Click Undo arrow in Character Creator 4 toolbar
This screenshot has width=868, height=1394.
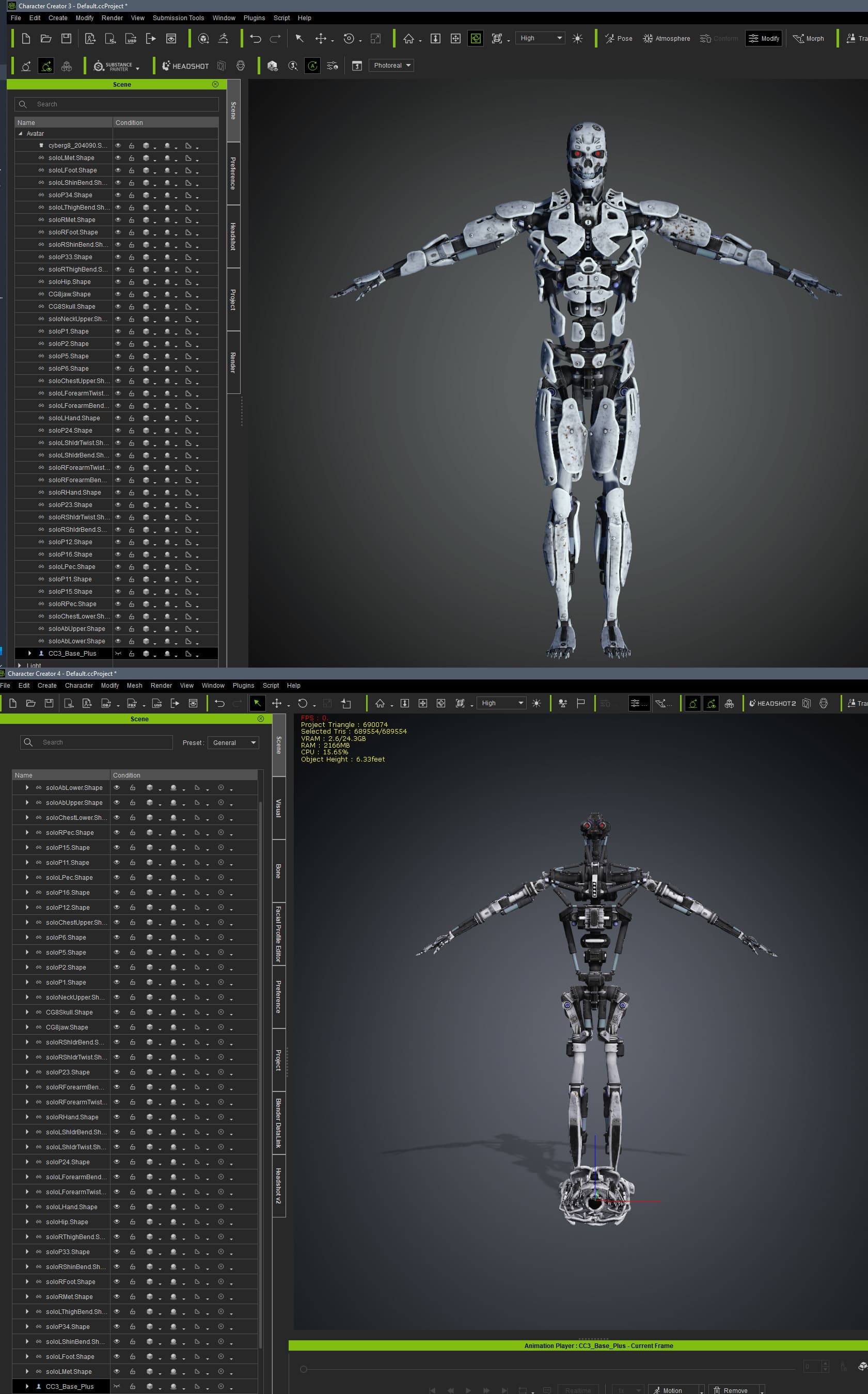pyautogui.click(x=219, y=703)
